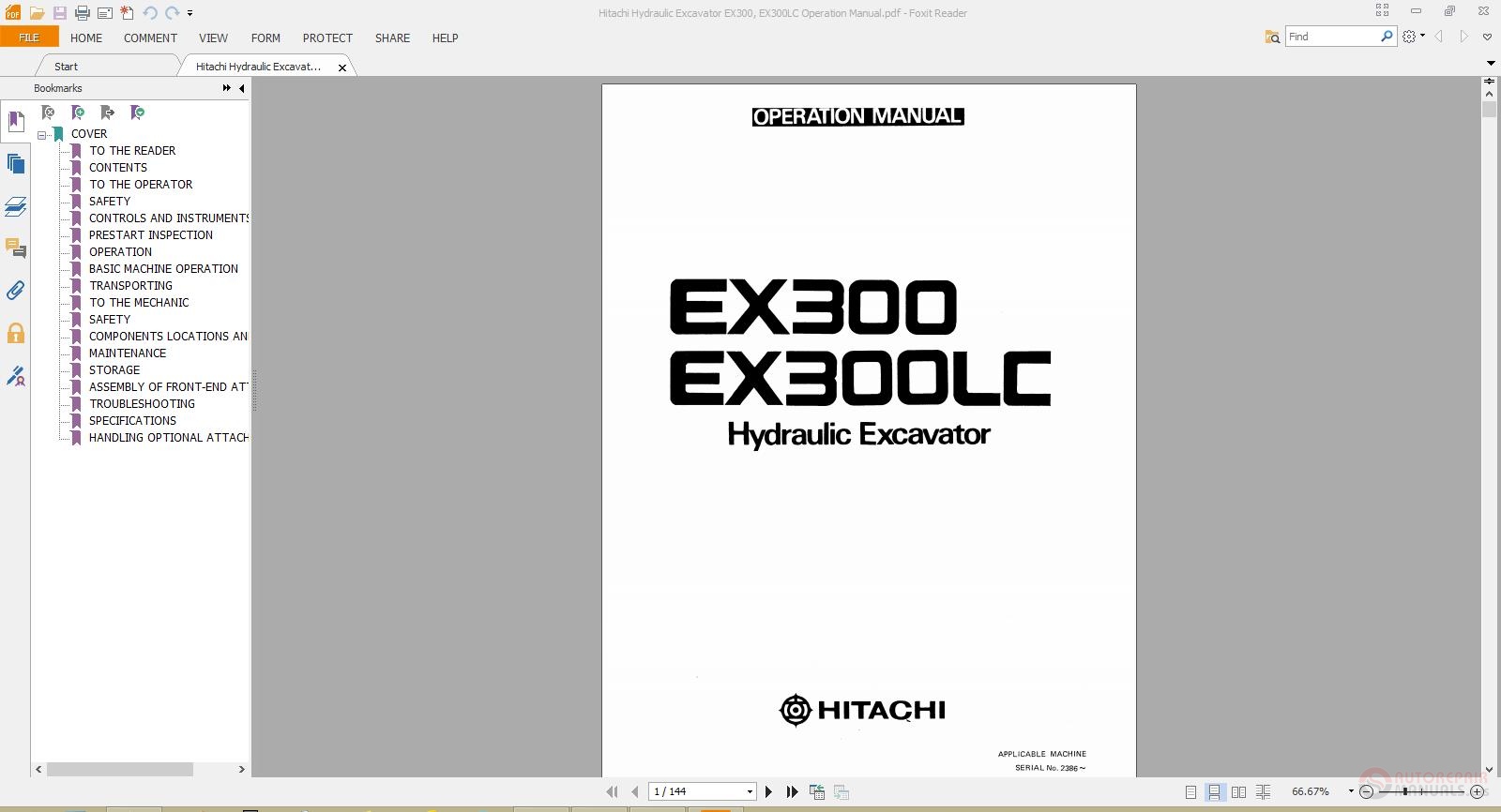Open the 66.67% zoom level dropdown
Screen dimensions: 1501x812
point(1351,792)
